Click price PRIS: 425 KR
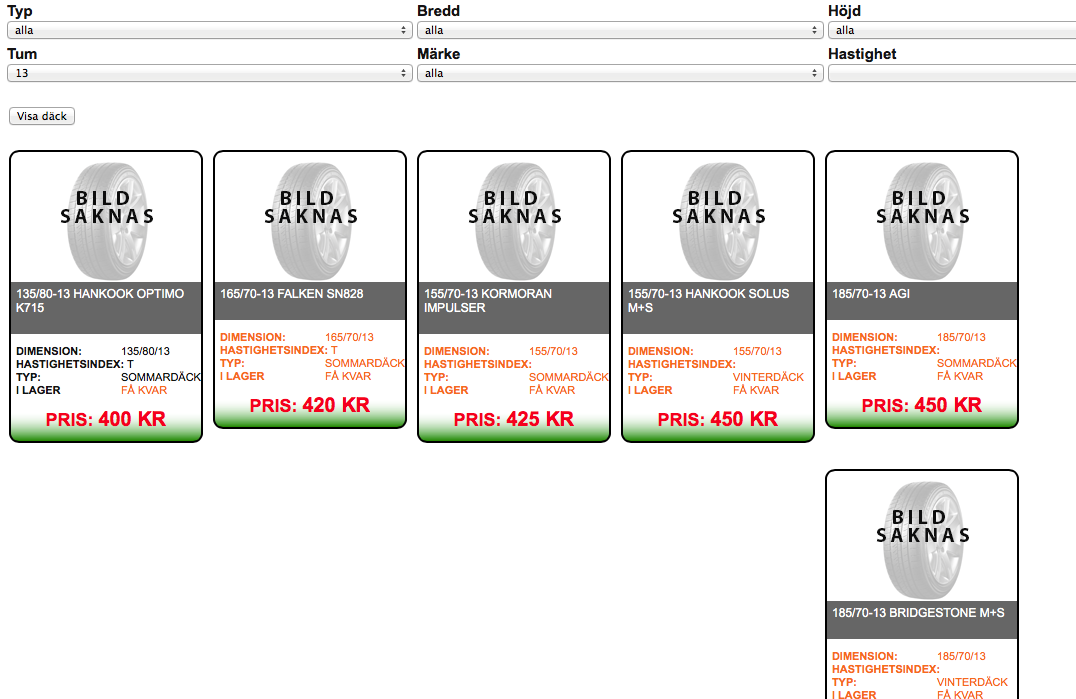Viewport: 1076px width, 699px height. pyautogui.click(x=513, y=419)
